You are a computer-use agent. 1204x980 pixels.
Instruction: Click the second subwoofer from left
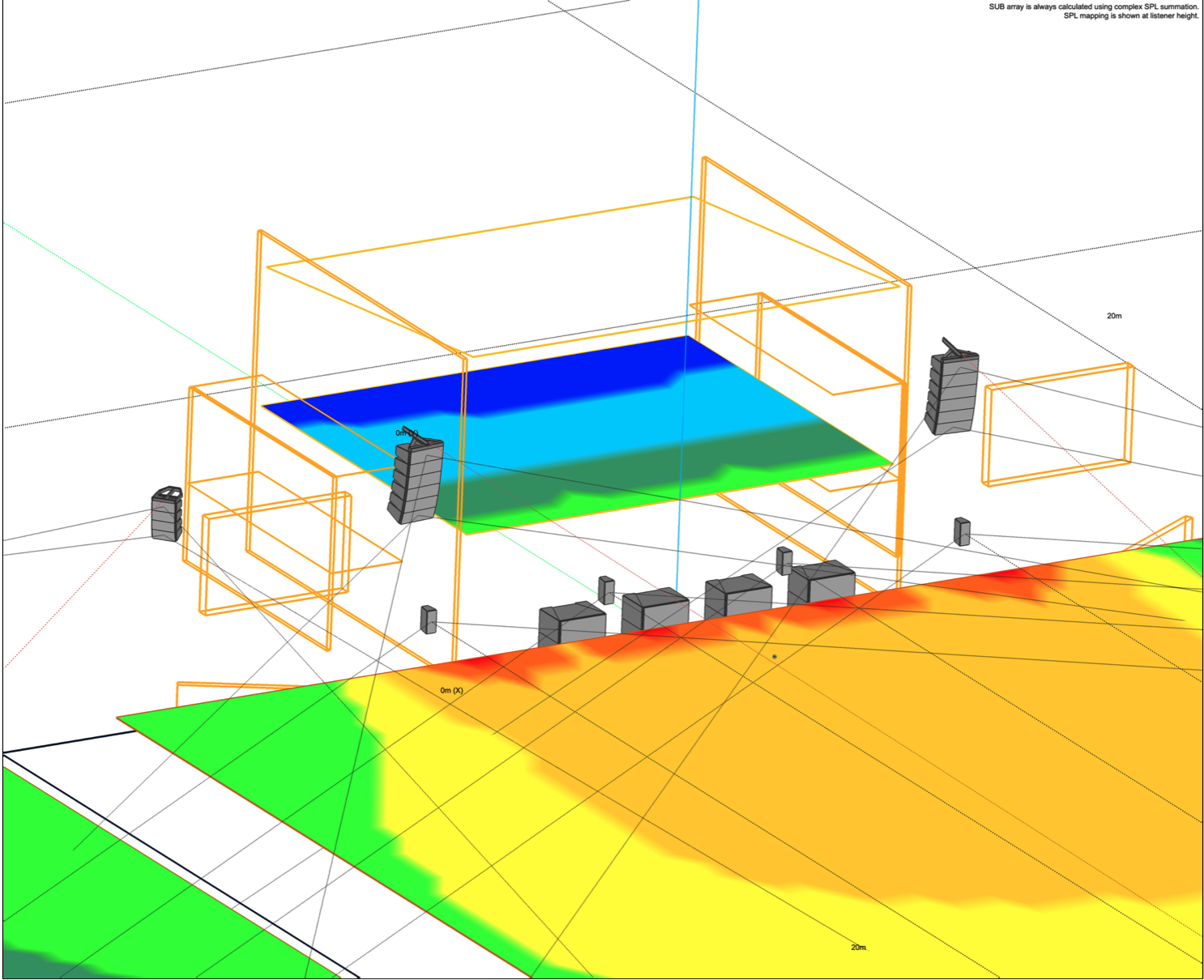[x=655, y=611]
